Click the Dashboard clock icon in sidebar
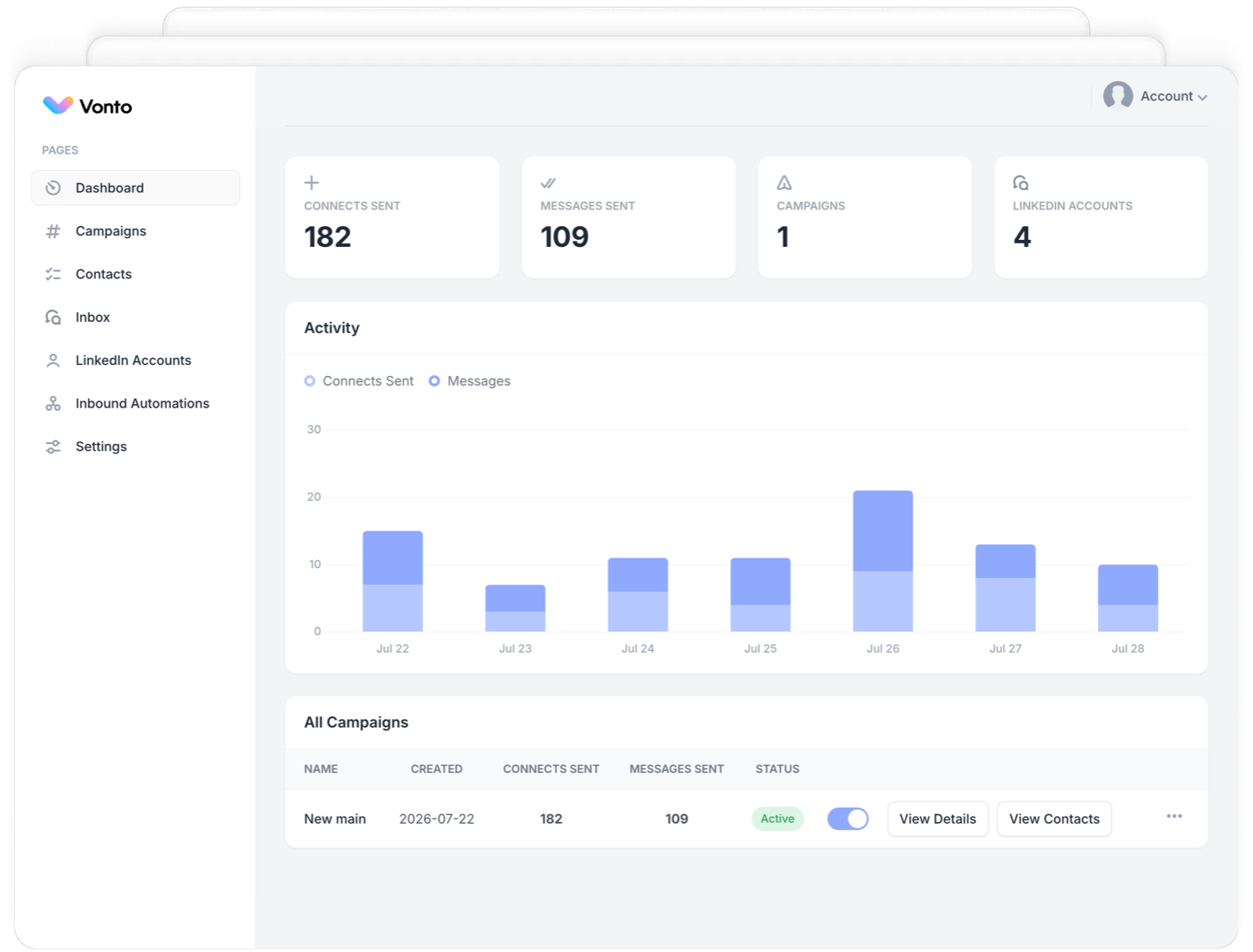This screenshot has width=1253, height=952. (53, 188)
